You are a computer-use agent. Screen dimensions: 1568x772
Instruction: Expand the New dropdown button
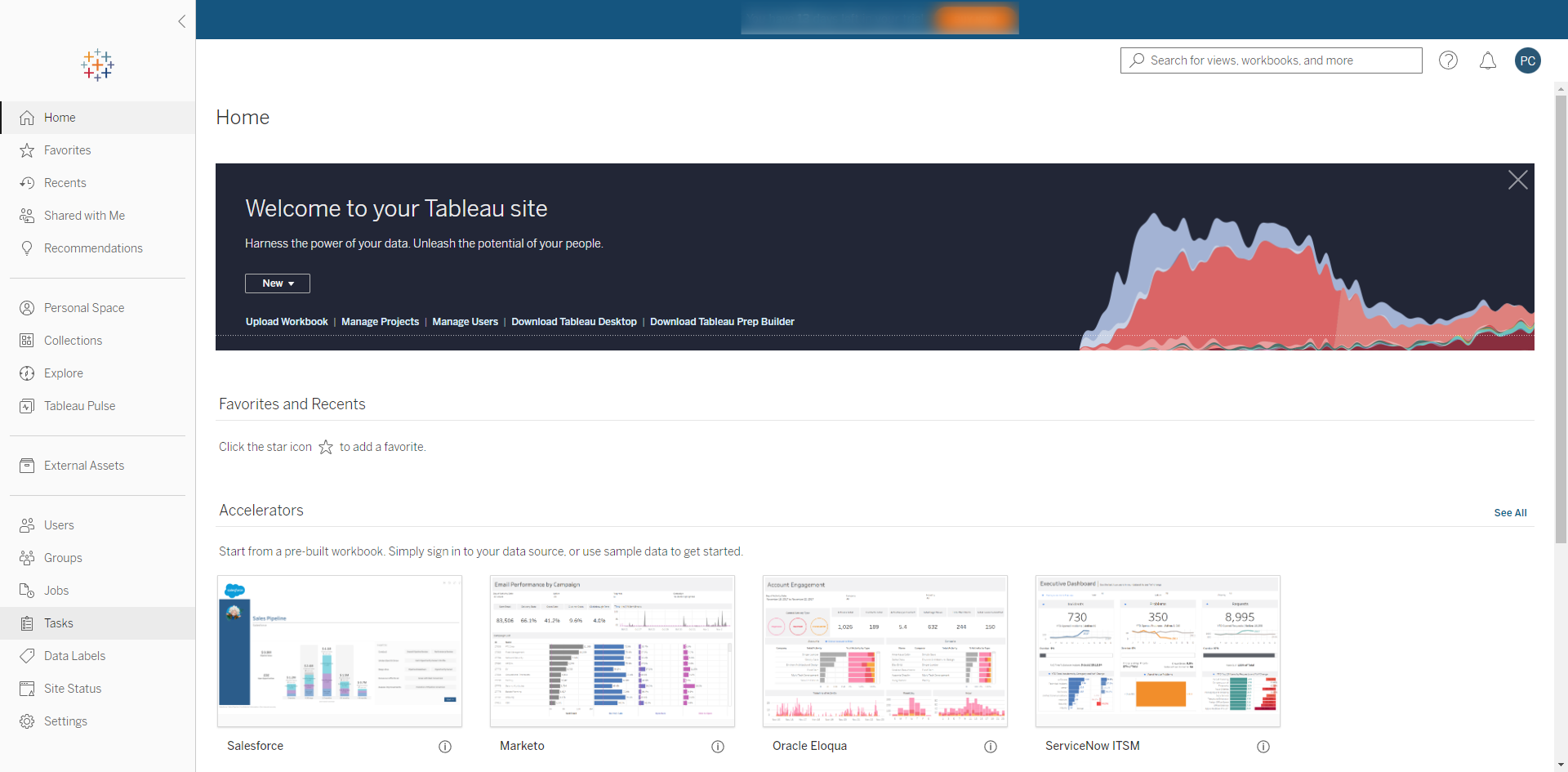(x=278, y=283)
